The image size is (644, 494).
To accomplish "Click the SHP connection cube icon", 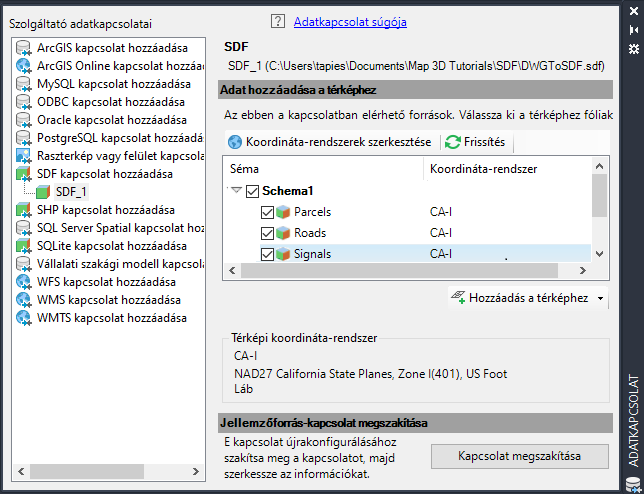I will pyautogui.click(x=24, y=210).
